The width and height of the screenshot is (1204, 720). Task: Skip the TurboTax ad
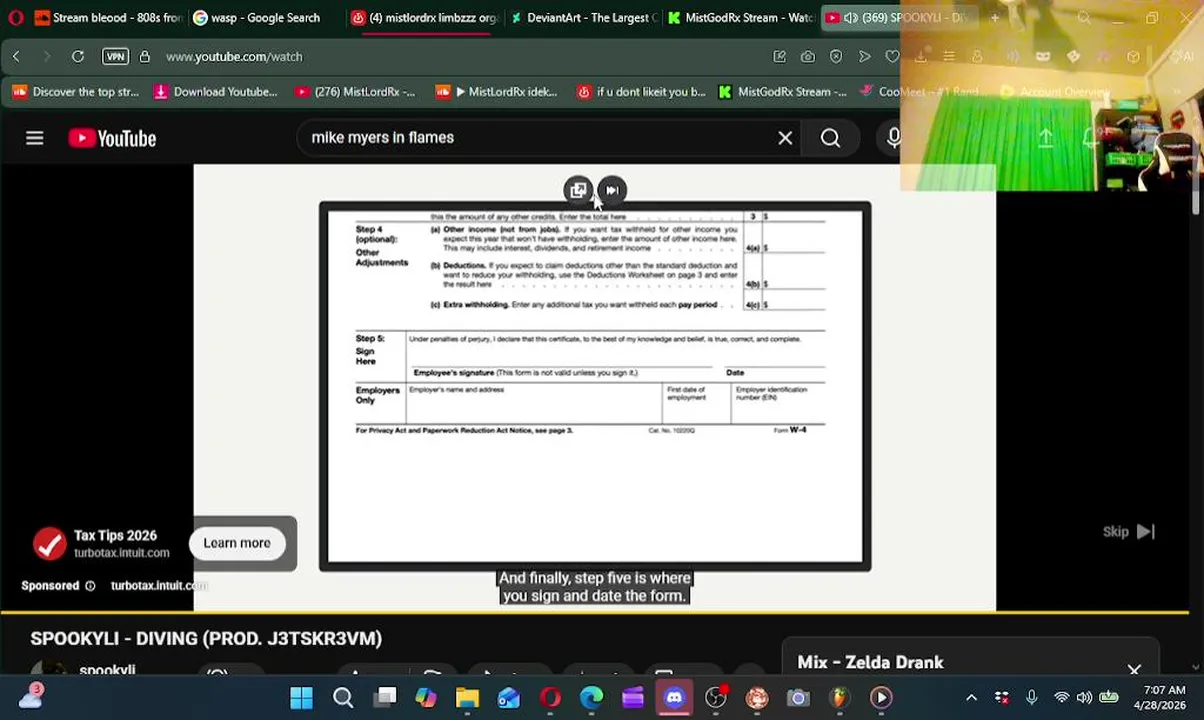tap(1129, 532)
